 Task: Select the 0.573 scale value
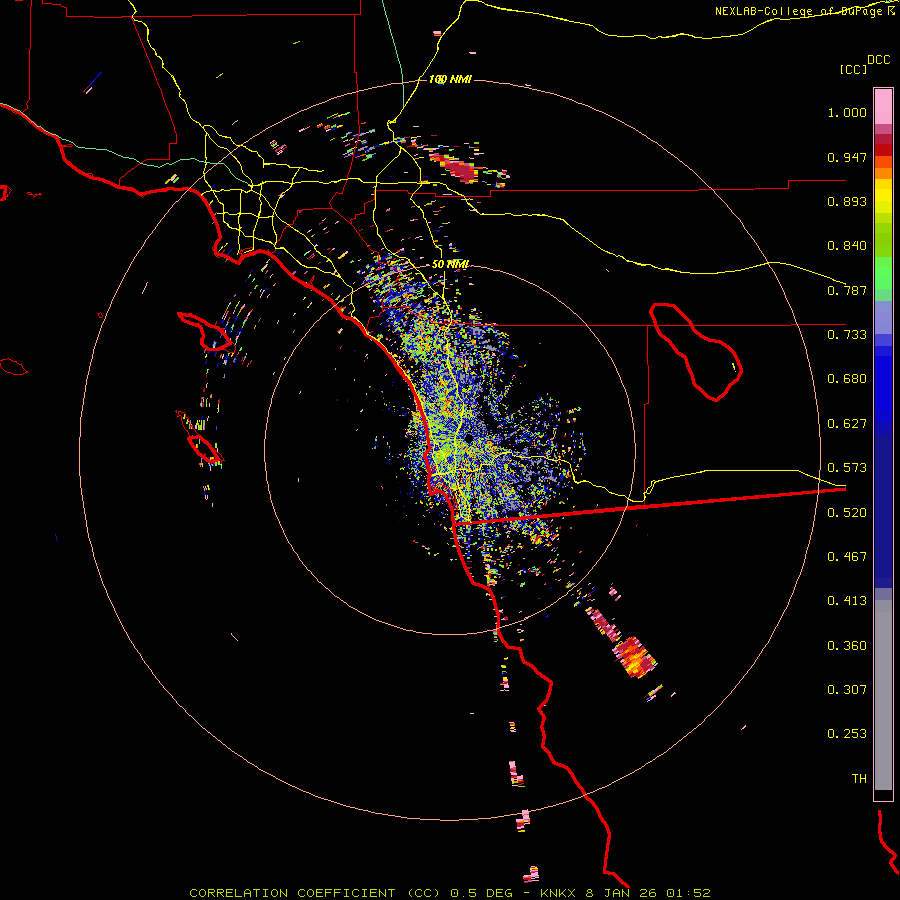click(x=847, y=468)
